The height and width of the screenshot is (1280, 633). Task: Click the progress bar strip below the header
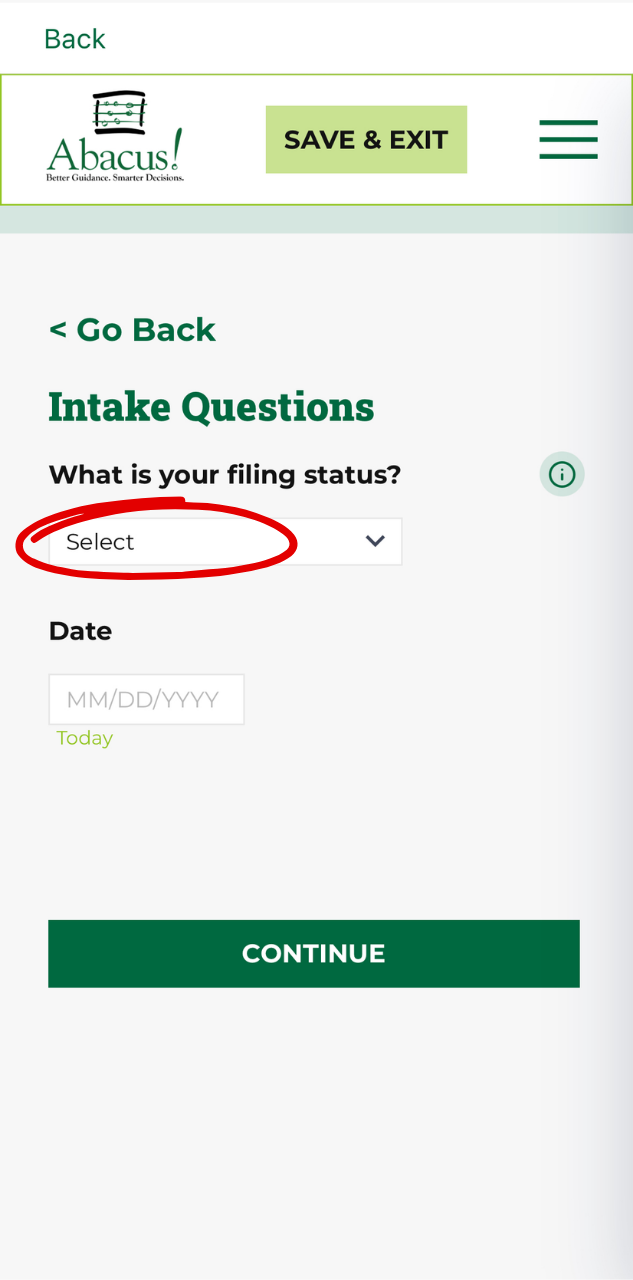pos(316,219)
